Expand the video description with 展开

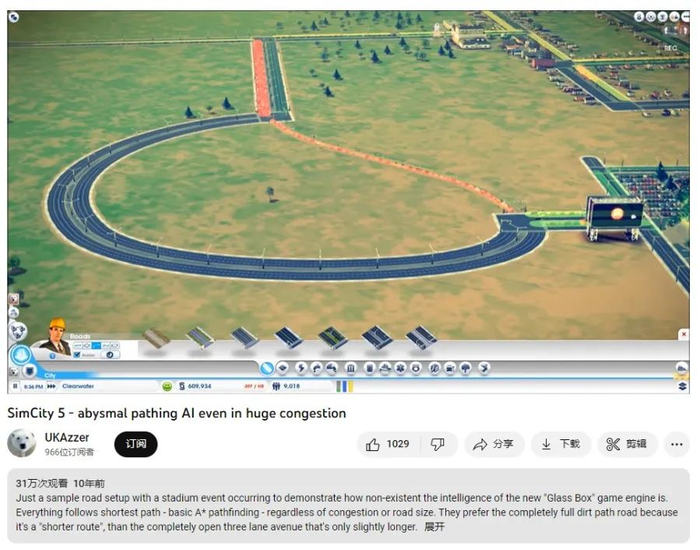434,527
